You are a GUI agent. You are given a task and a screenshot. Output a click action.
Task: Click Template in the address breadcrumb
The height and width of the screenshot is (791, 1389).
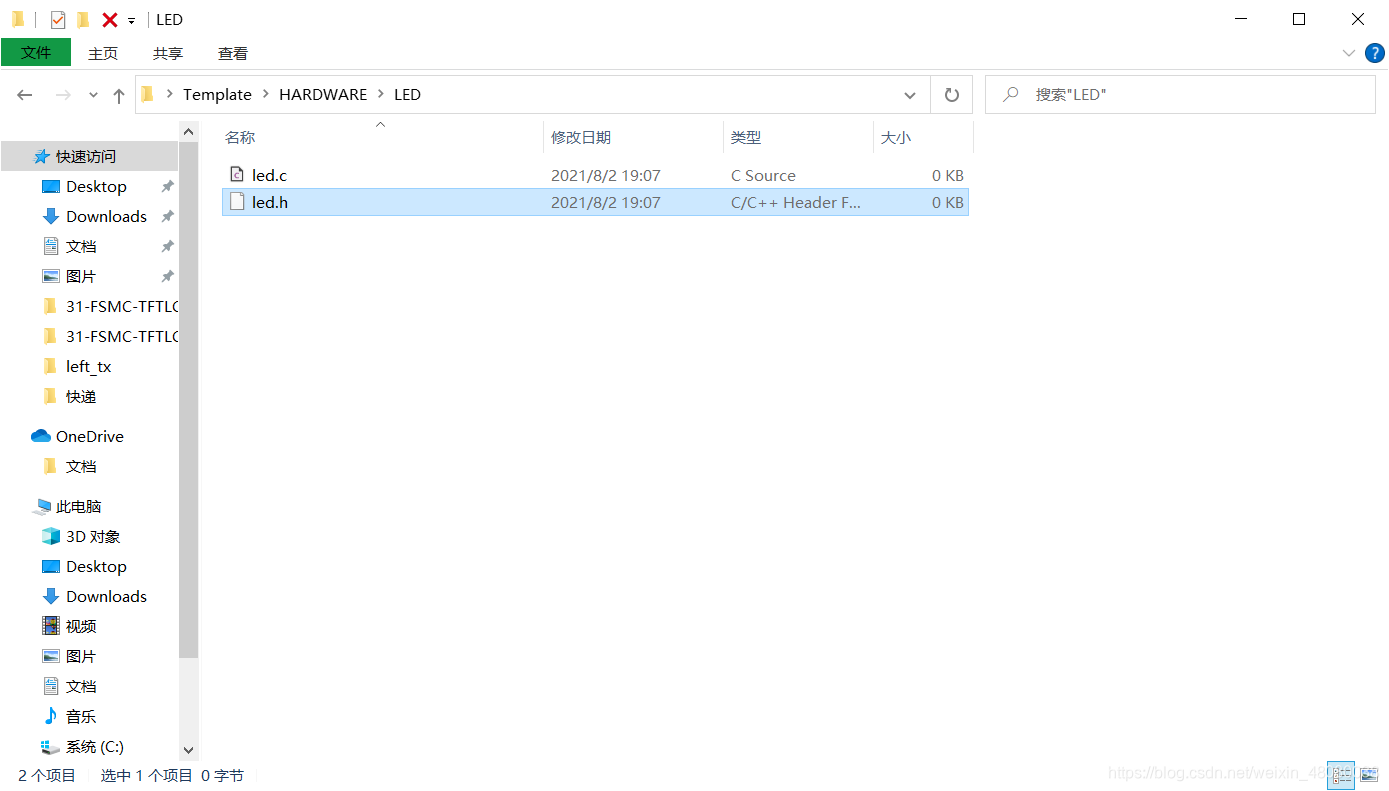coord(217,95)
